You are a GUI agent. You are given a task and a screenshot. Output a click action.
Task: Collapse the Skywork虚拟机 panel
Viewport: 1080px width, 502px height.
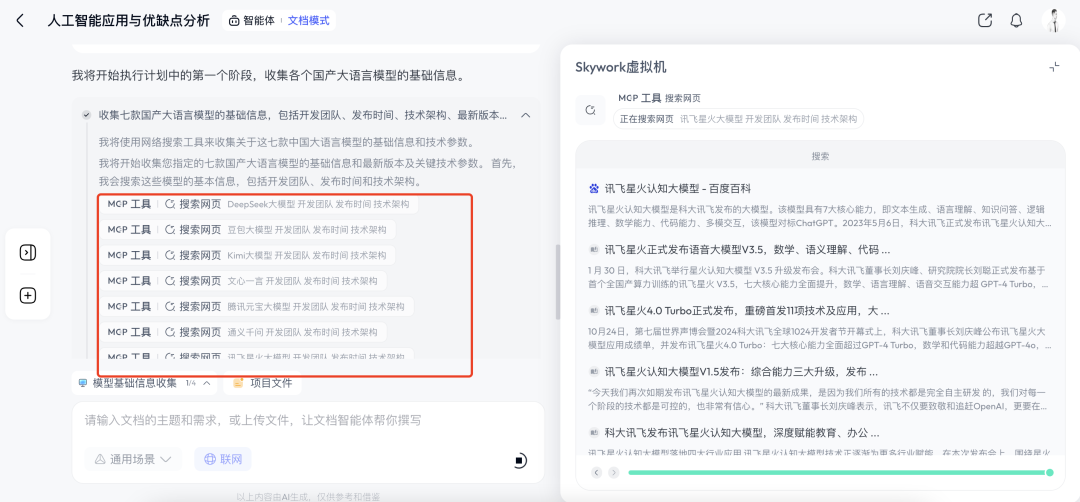click(x=1054, y=67)
